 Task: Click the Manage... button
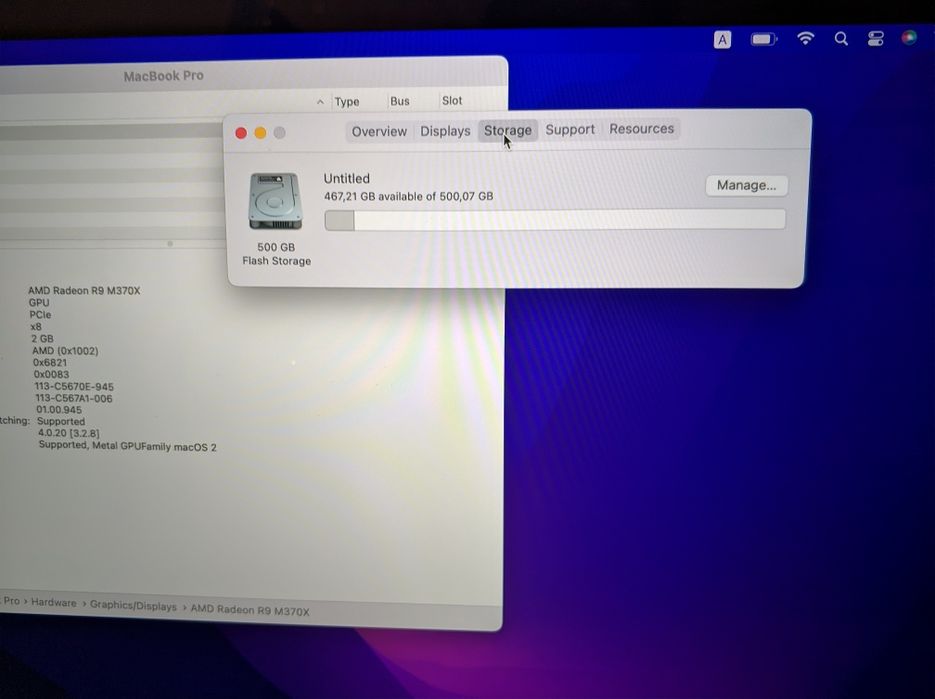747,185
